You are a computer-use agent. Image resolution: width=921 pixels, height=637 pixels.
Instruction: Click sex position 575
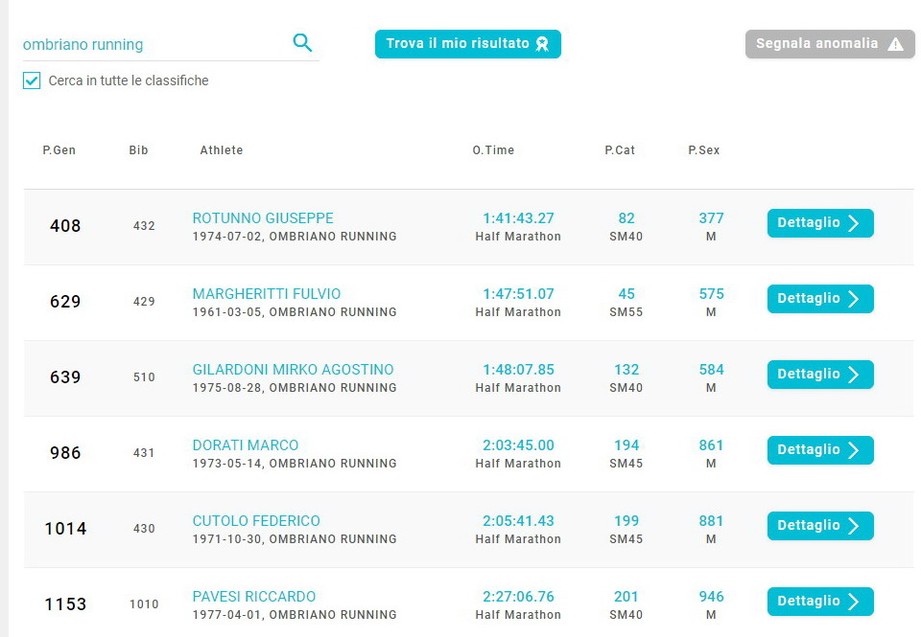coord(711,294)
